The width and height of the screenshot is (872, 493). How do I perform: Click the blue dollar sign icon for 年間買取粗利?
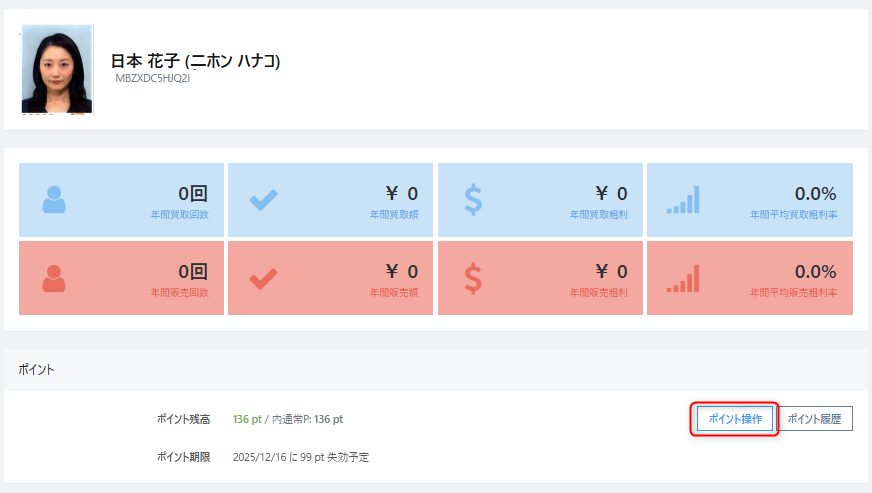pos(473,200)
